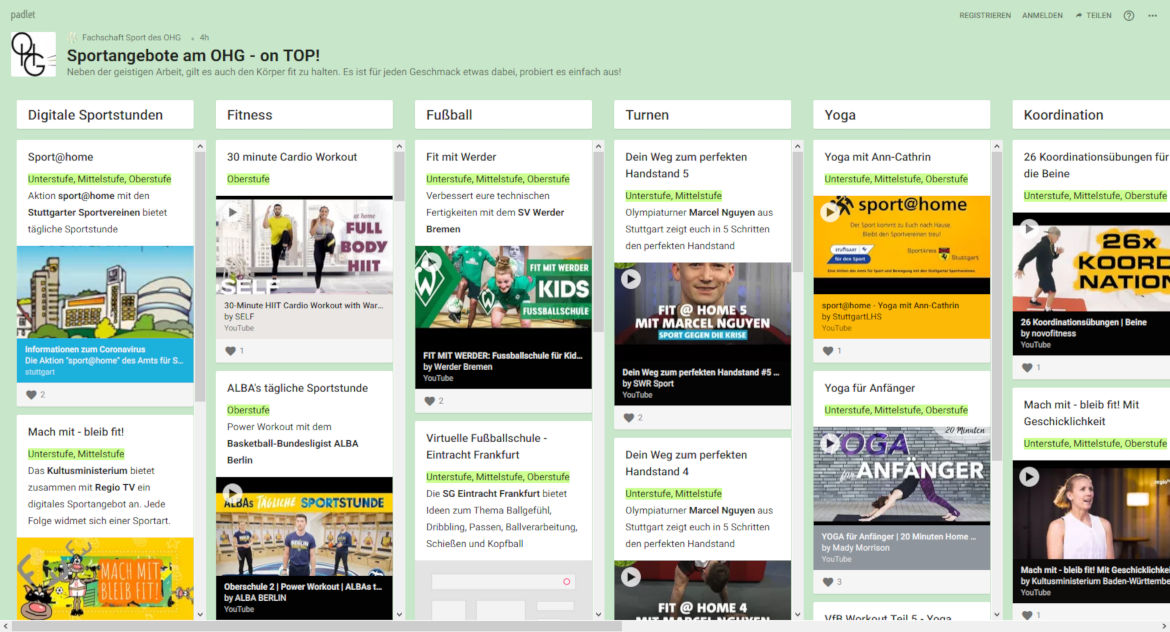
Task: Click Oberstufe tag under ALBA's tägliche Sportstunde
Action: (x=248, y=410)
